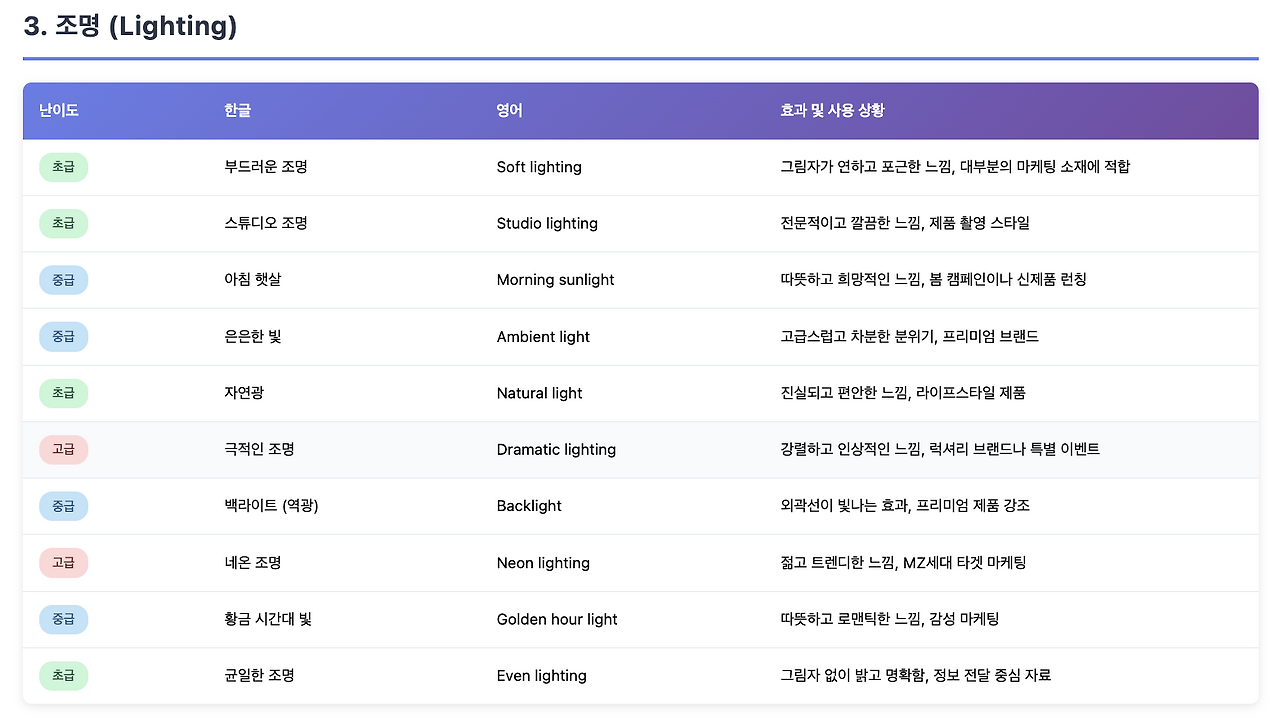Select the '부드러운 조명' cell
Viewport: 1280px width, 725px height.
(266, 167)
